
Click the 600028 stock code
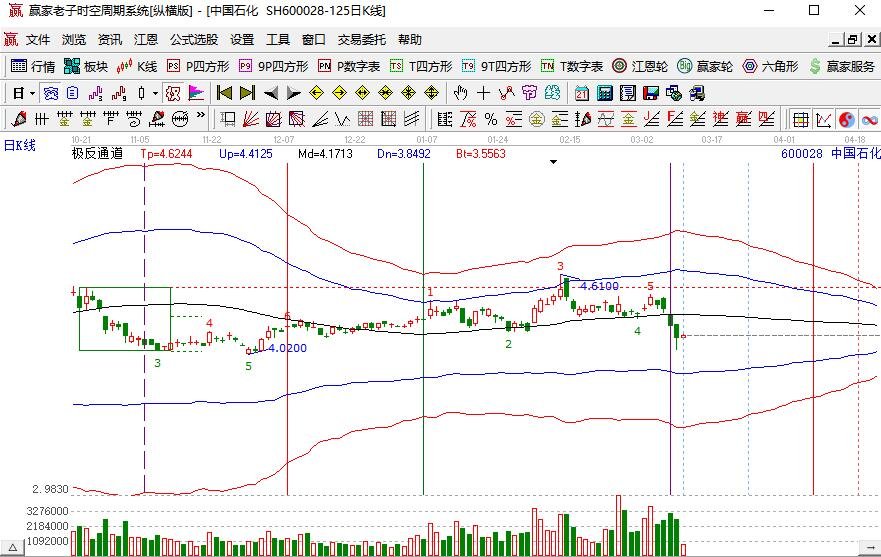pos(802,153)
